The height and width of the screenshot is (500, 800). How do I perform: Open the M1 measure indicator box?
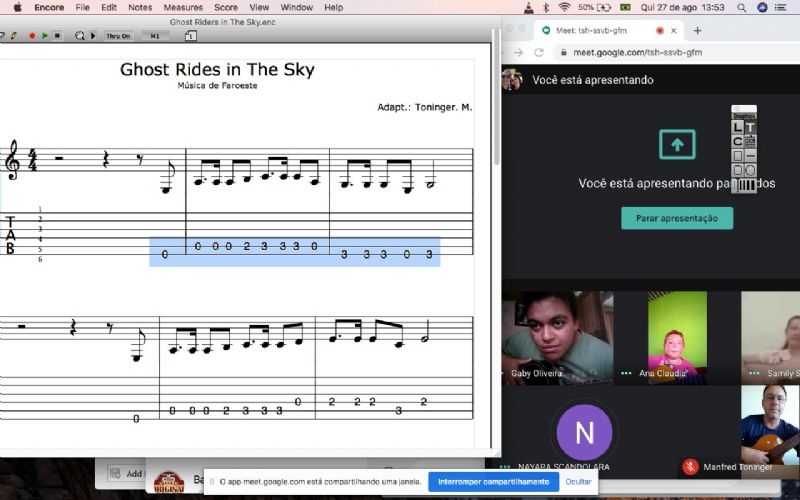(155, 36)
